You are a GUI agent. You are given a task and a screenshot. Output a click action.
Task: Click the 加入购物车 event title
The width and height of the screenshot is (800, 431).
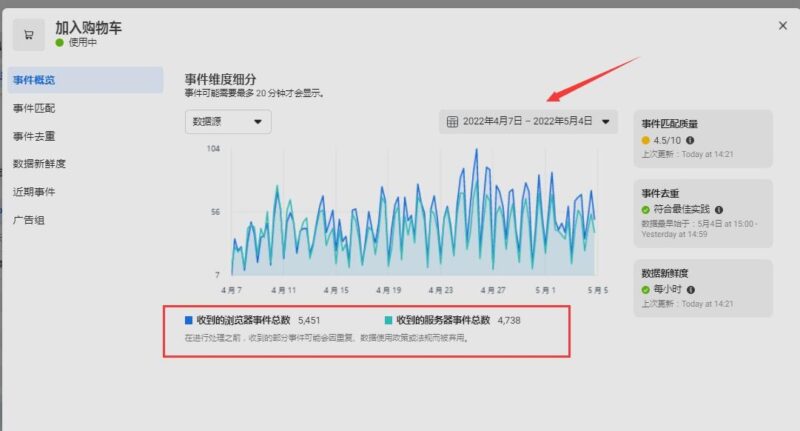coord(89,28)
